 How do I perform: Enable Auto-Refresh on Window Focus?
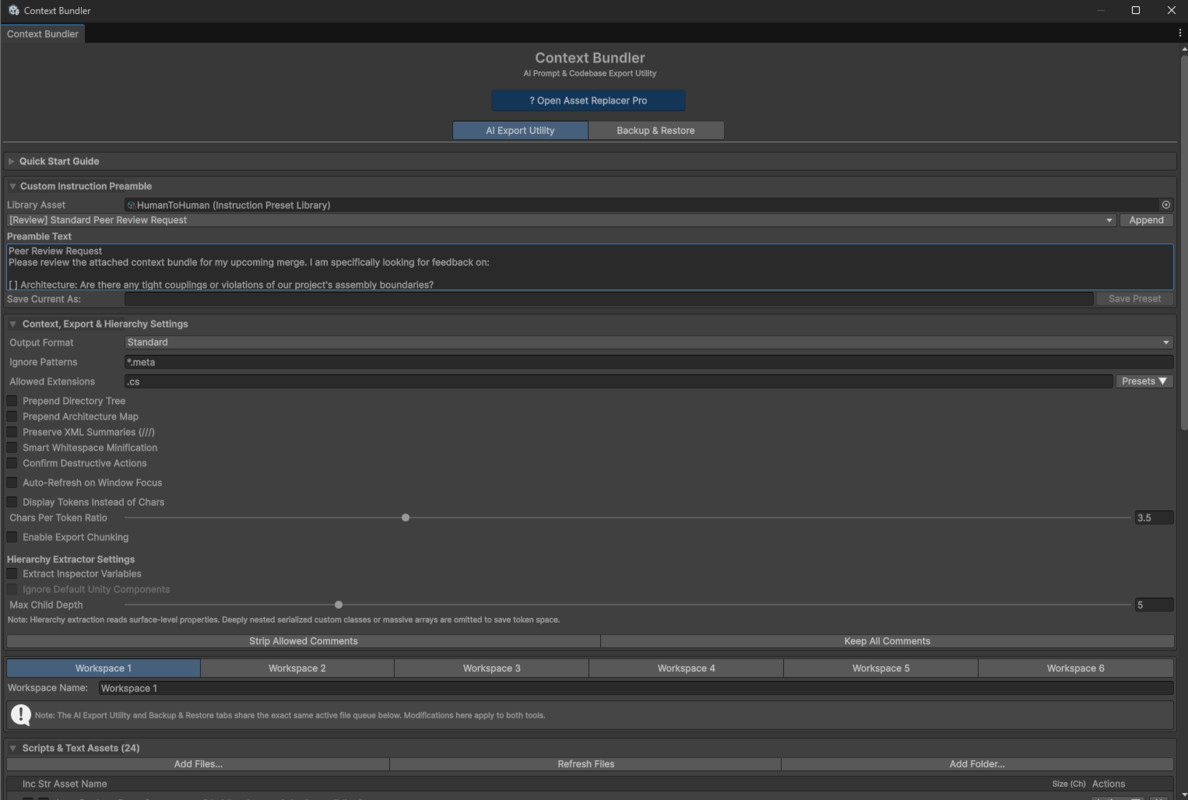pyautogui.click(x=12, y=483)
